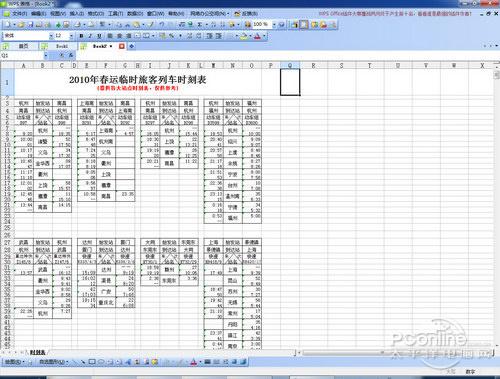The width and height of the screenshot is (500, 379).
Task: Click the 时刻表 sheet tab
Action: [x=37, y=352]
